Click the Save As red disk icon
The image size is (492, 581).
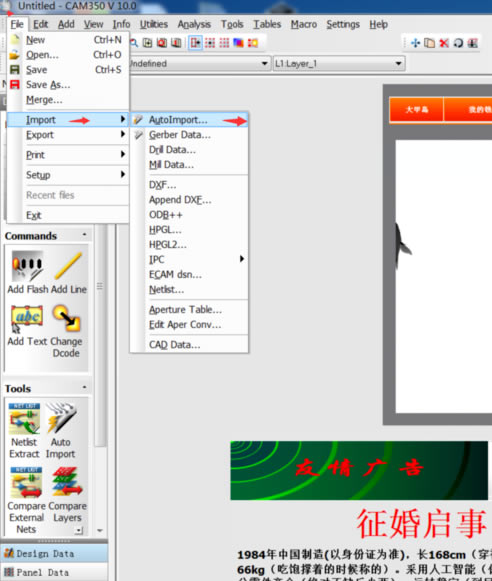tap(15, 84)
